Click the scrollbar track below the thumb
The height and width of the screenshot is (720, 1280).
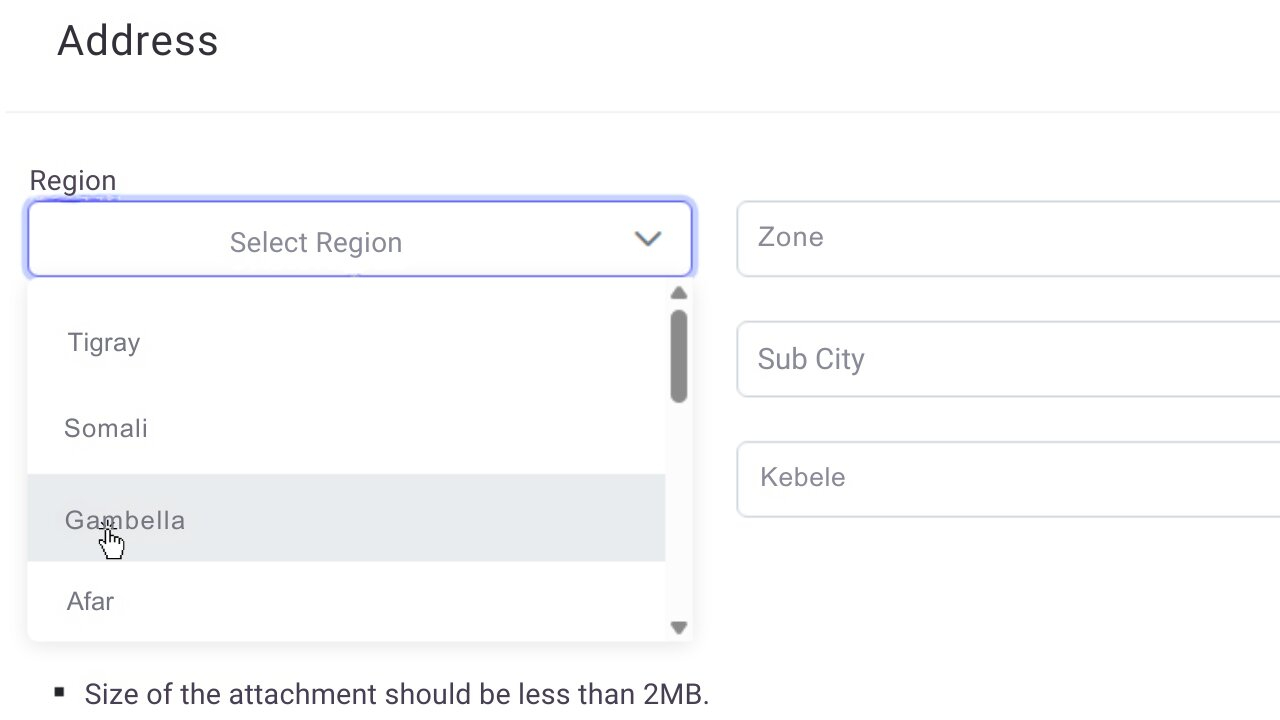[679, 510]
